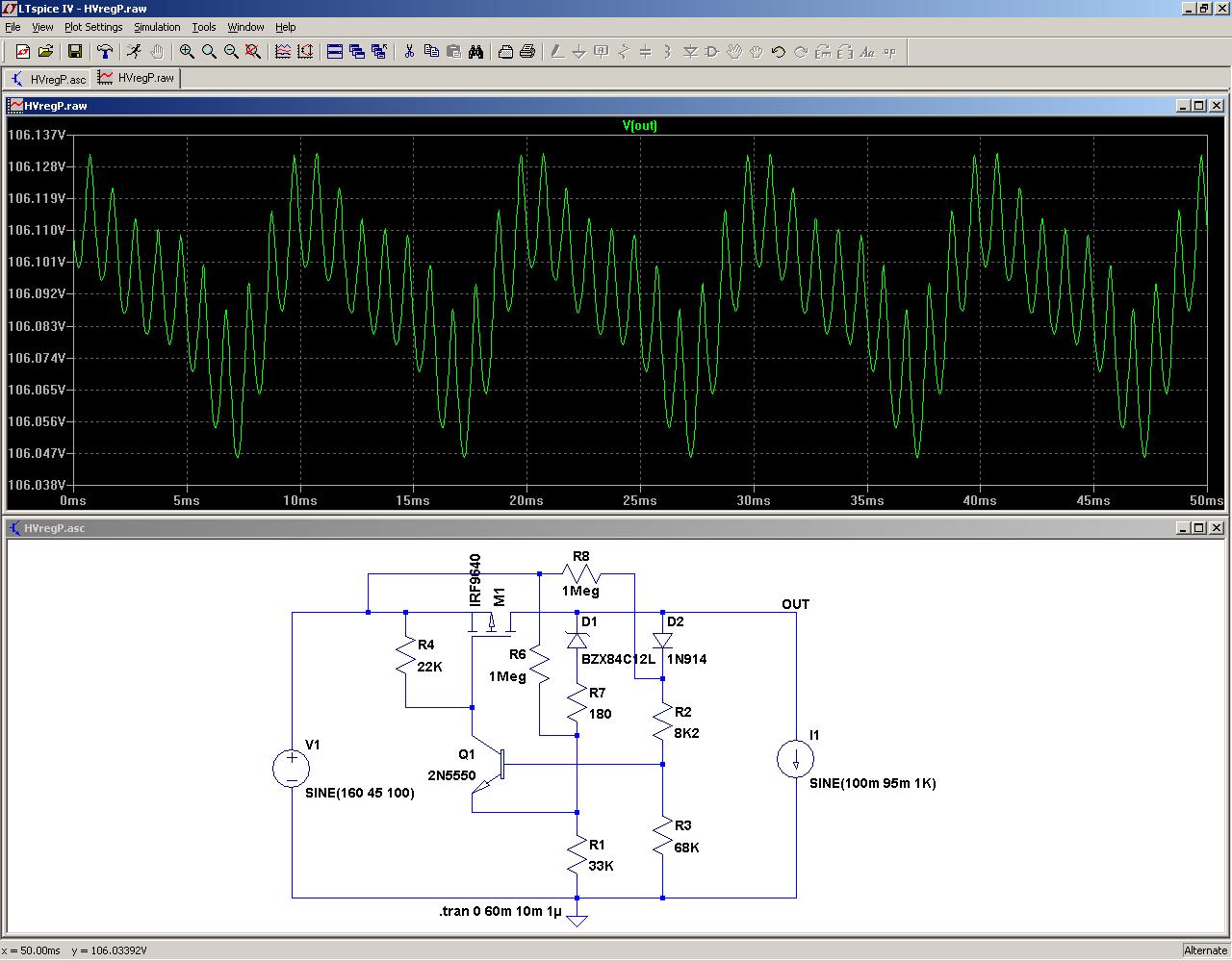Select the Move open-hand tool

(734, 52)
